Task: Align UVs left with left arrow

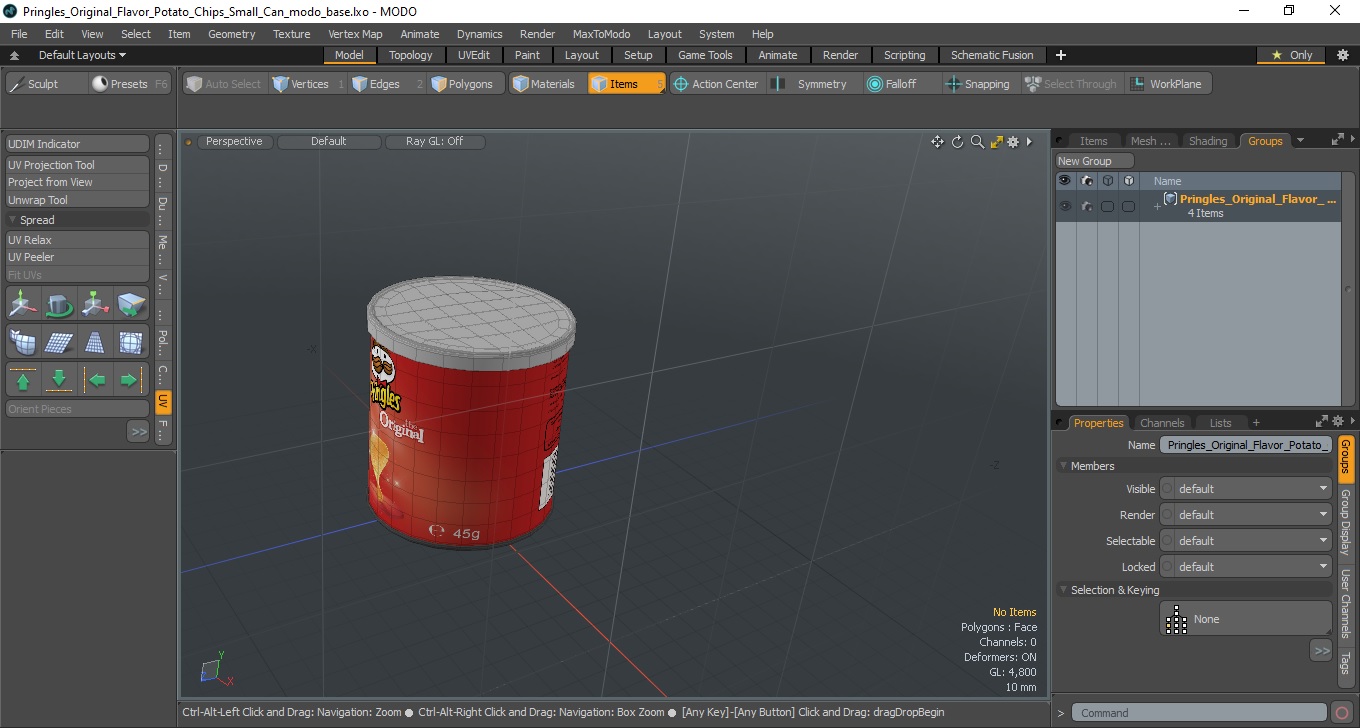Action: (95, 380)
